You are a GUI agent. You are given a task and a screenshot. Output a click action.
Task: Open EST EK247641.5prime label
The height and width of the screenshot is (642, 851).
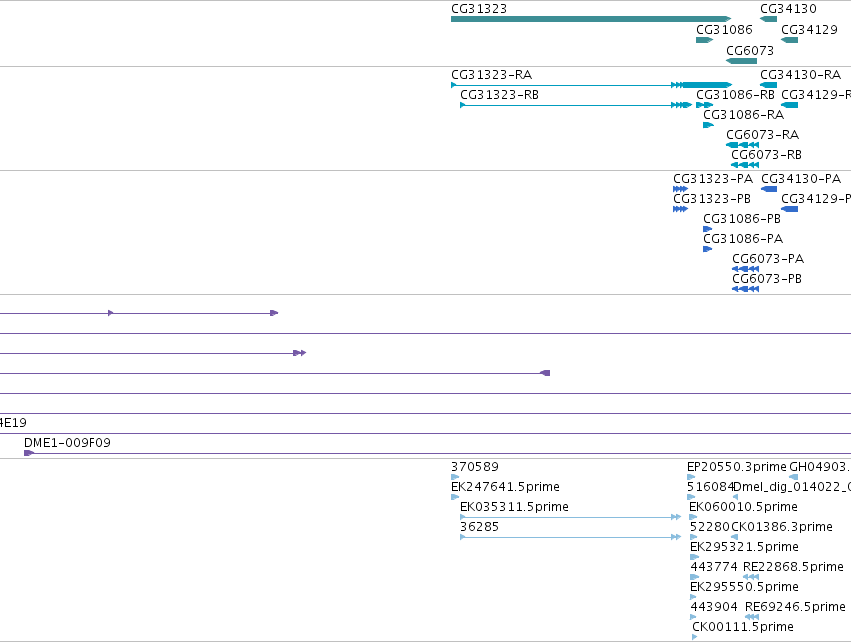click(505, 487)
